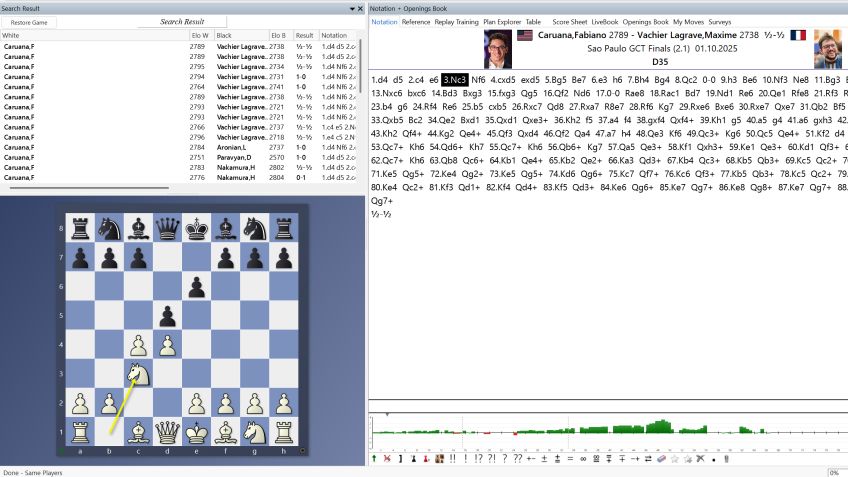Click the equals '=' evaluation symbol
Image resolution: width=848 pixels, height=477 pixels.
pyautogui.click(x=570, y=458)
